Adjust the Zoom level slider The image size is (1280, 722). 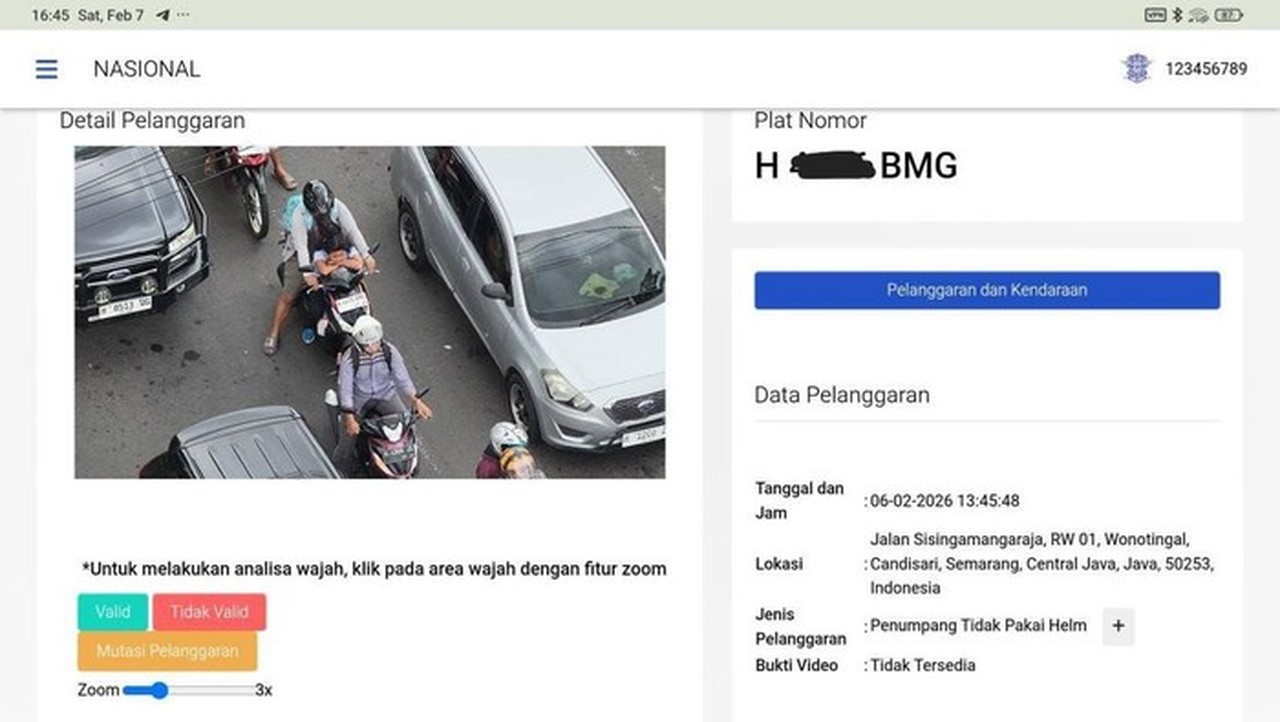coord(160,689)
